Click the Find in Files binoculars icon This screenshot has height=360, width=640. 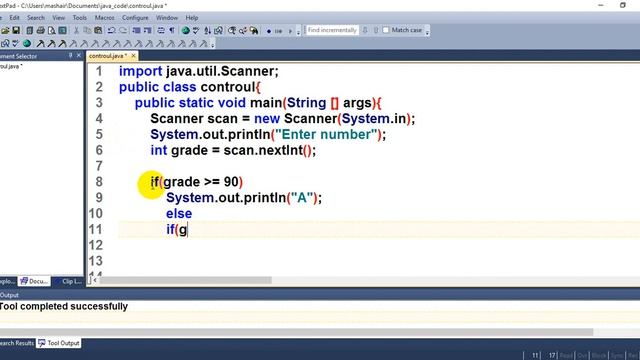point(254,31)
